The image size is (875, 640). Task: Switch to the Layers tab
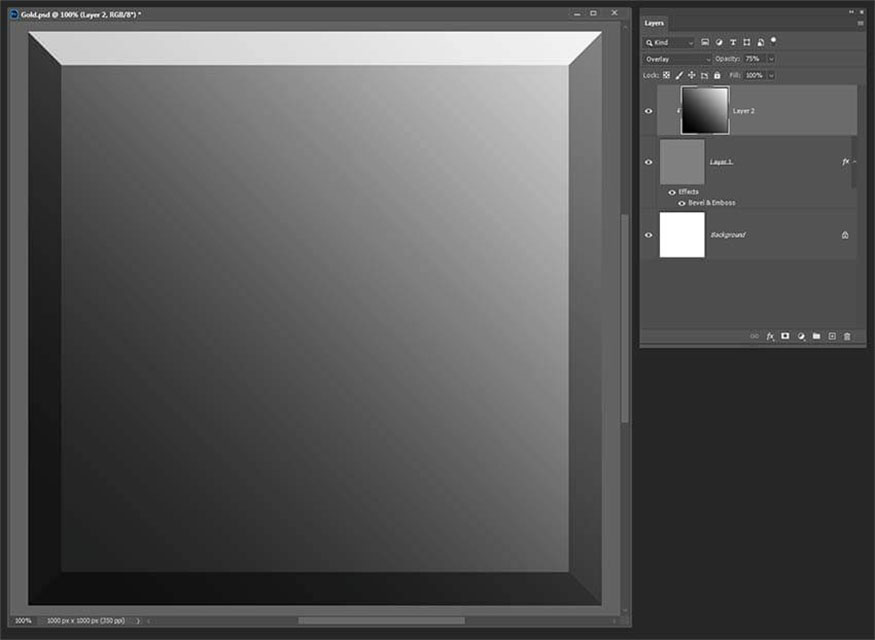point(654,23)
